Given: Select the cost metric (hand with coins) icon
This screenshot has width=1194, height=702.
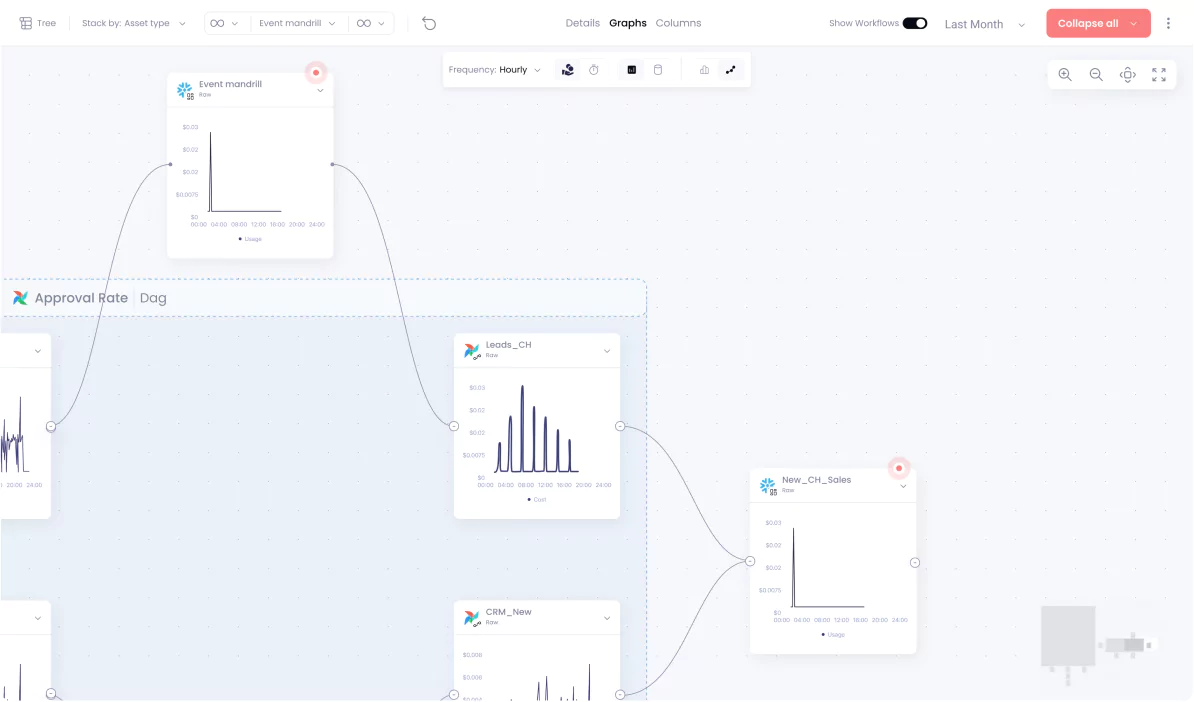Looking at the screenshot, I should [568, 70].
